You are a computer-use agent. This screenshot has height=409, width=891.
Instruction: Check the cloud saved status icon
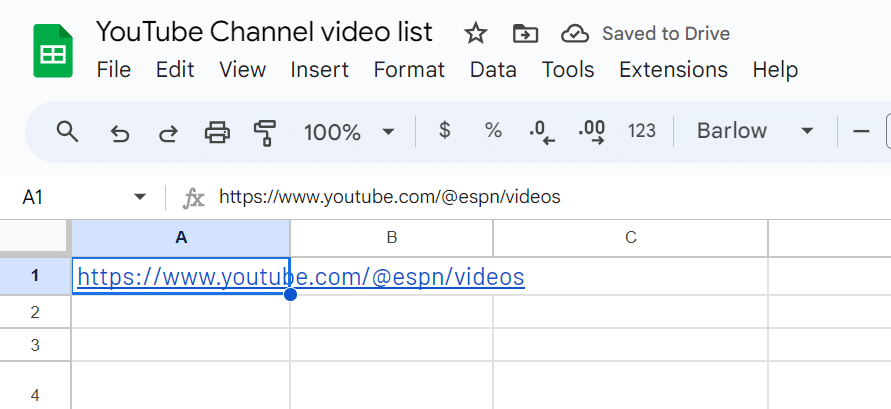575,34
